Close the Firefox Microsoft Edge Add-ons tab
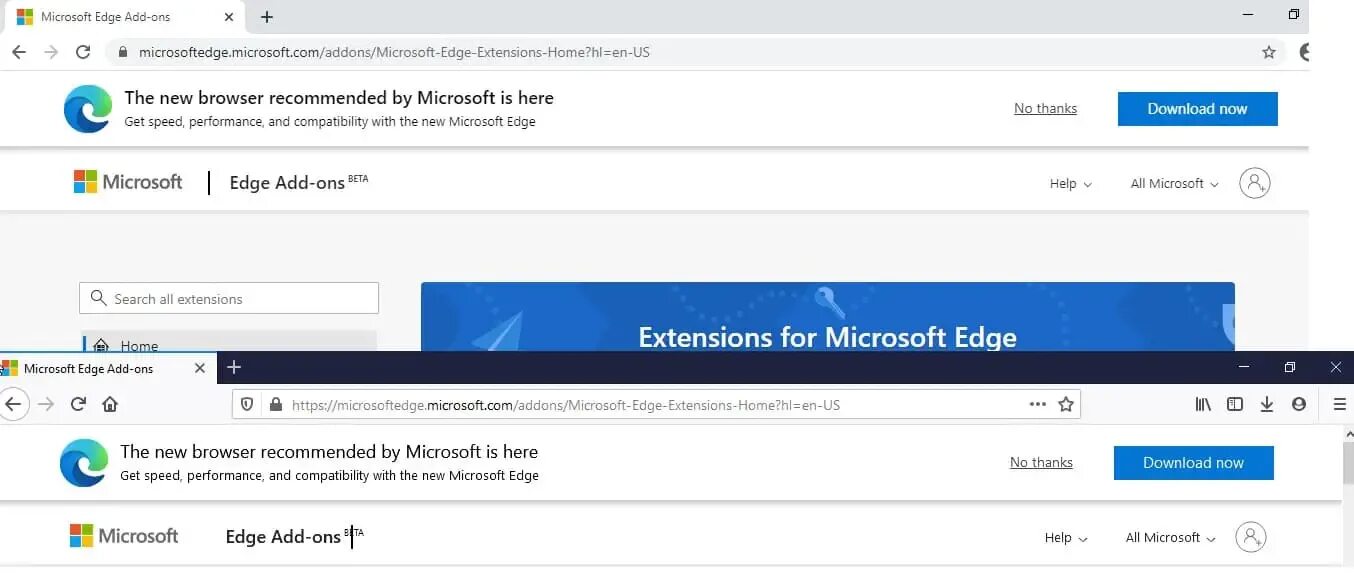This screenshot has width=1354, height=573. tap(199, 368)
